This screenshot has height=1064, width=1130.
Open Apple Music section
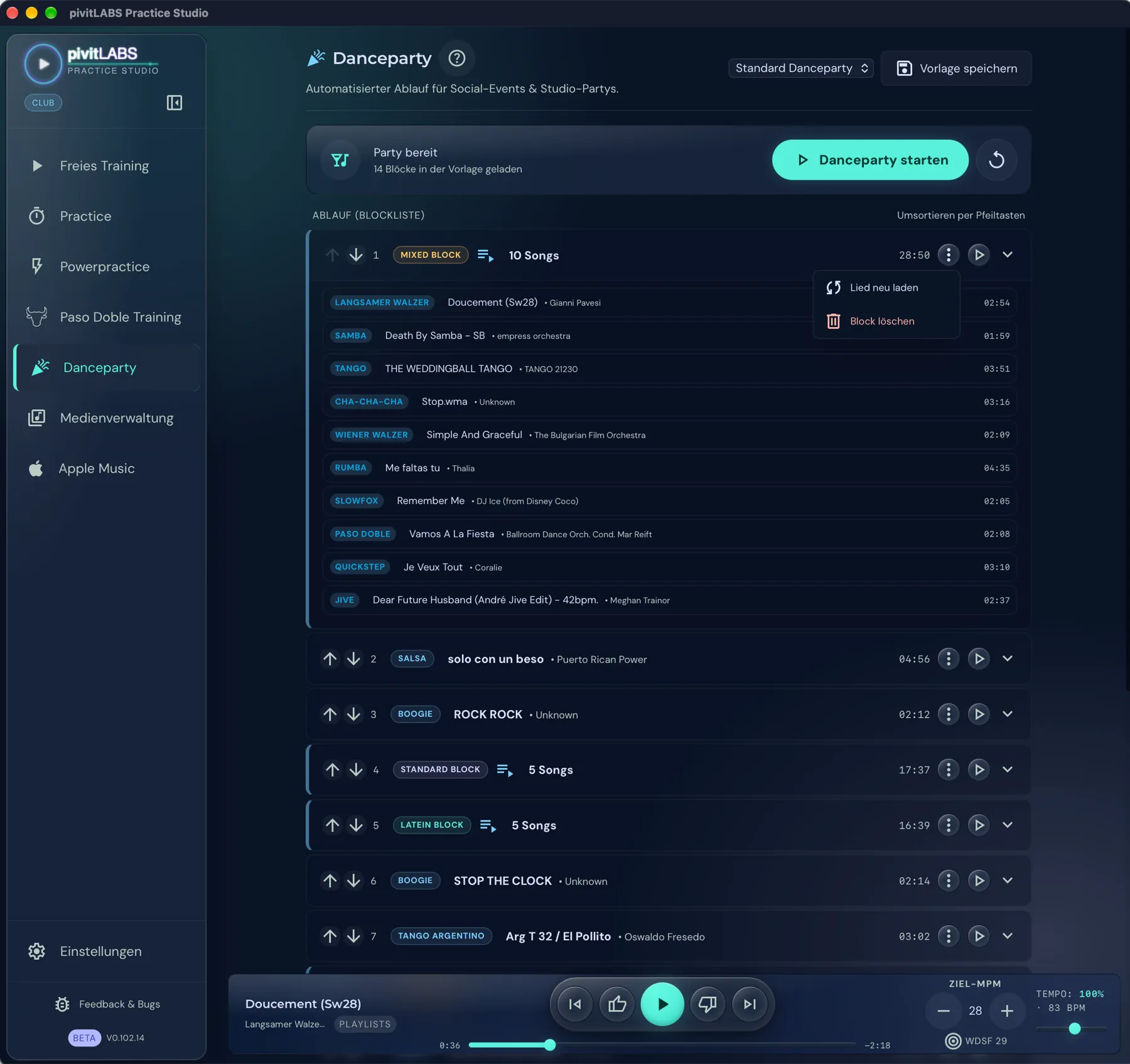tap(107, 468)
